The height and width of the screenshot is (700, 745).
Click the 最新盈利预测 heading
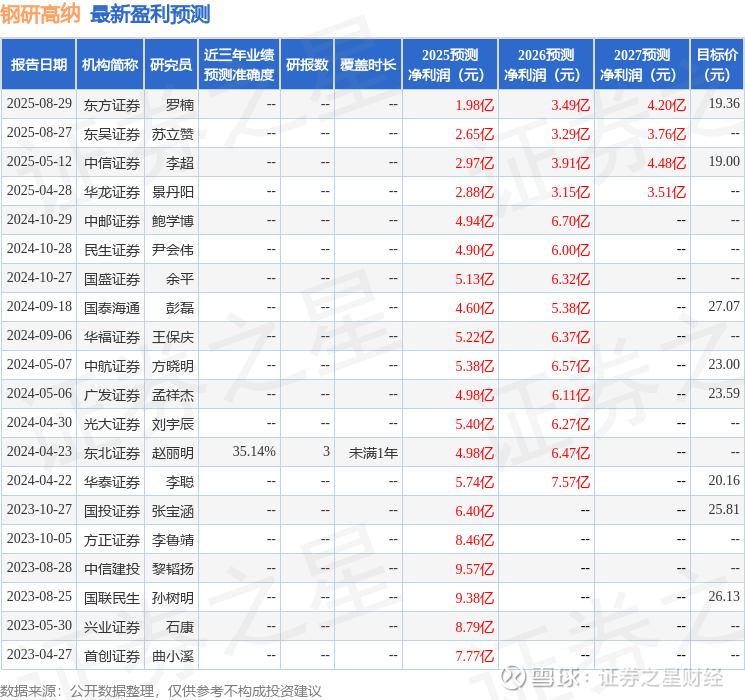(x=150, y=14)
